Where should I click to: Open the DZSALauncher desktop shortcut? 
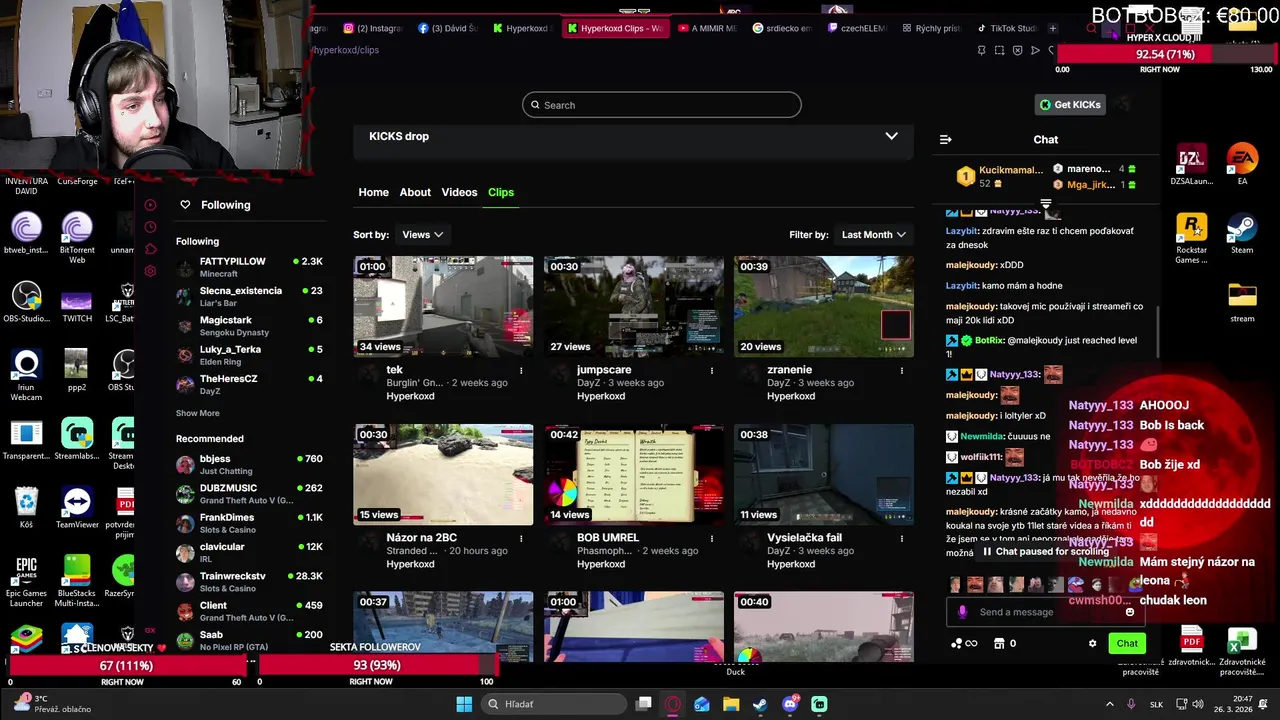[x=1191, y=165]
